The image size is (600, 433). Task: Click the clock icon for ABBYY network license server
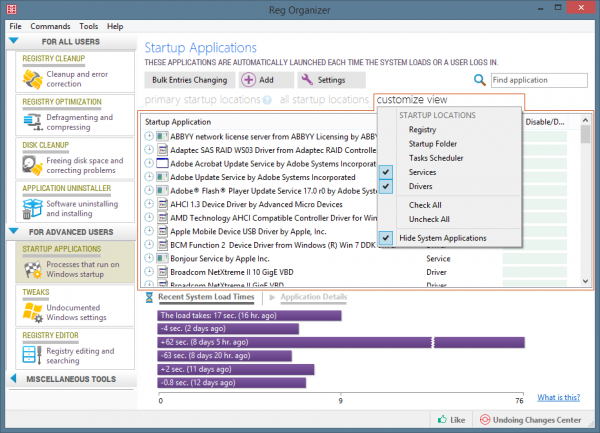point(149,136)
